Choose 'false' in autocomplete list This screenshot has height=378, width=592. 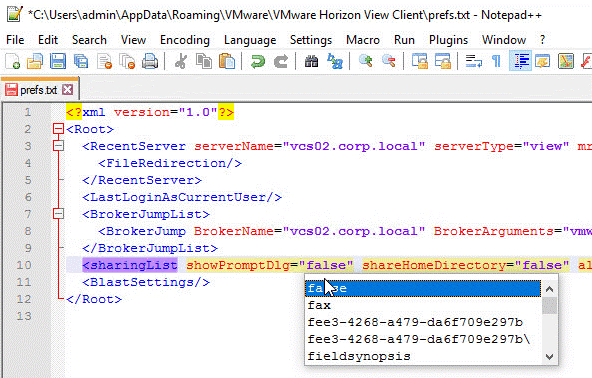tap(423, 288)
